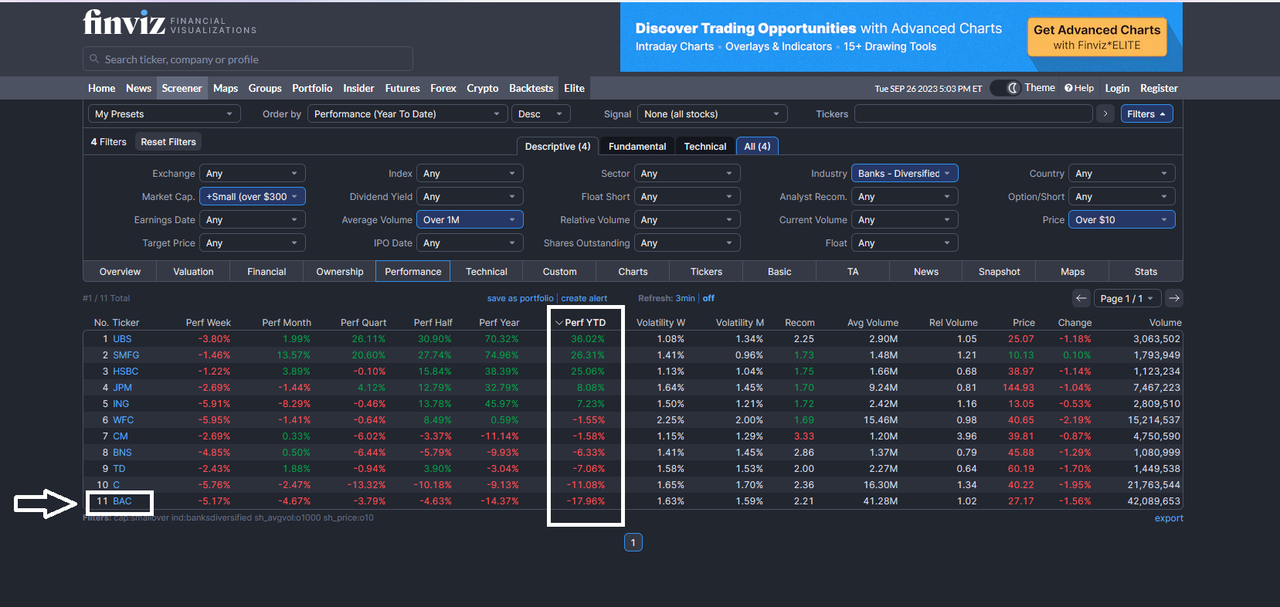Open the Futures menu item
This screenshot has height=607, width=1280.
pyautogui.click(x=403, y=88)
